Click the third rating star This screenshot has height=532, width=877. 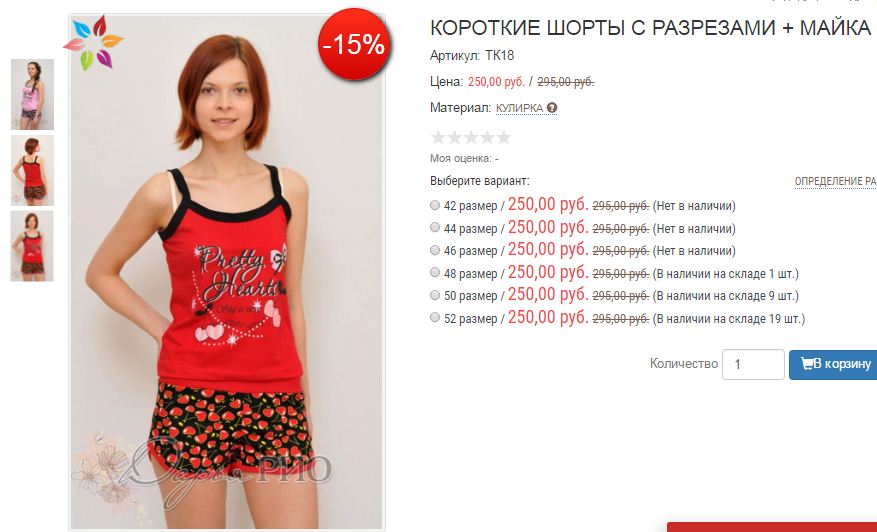tap(471, 137)
